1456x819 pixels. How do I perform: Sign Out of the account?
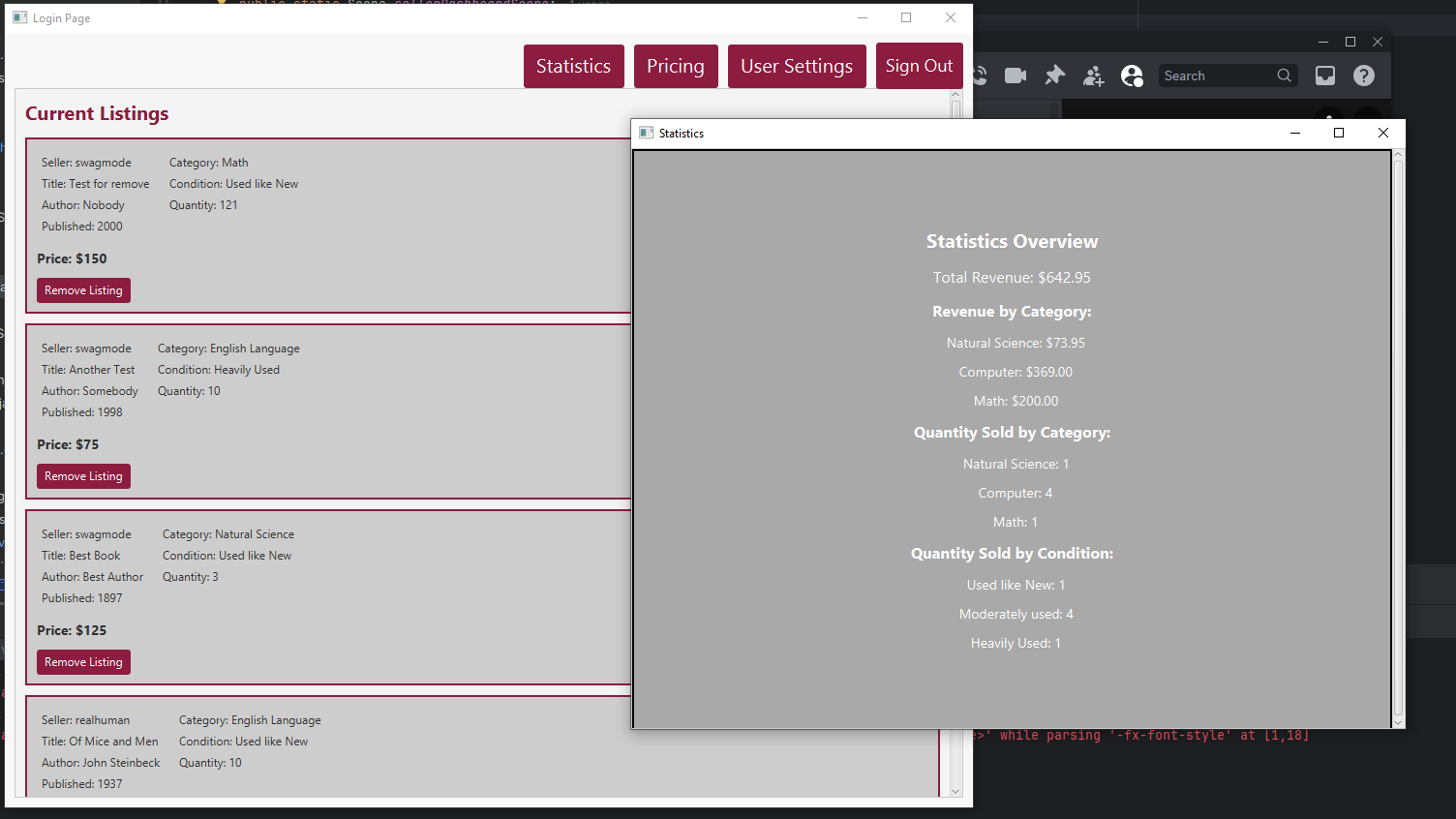tap(919, 66)
